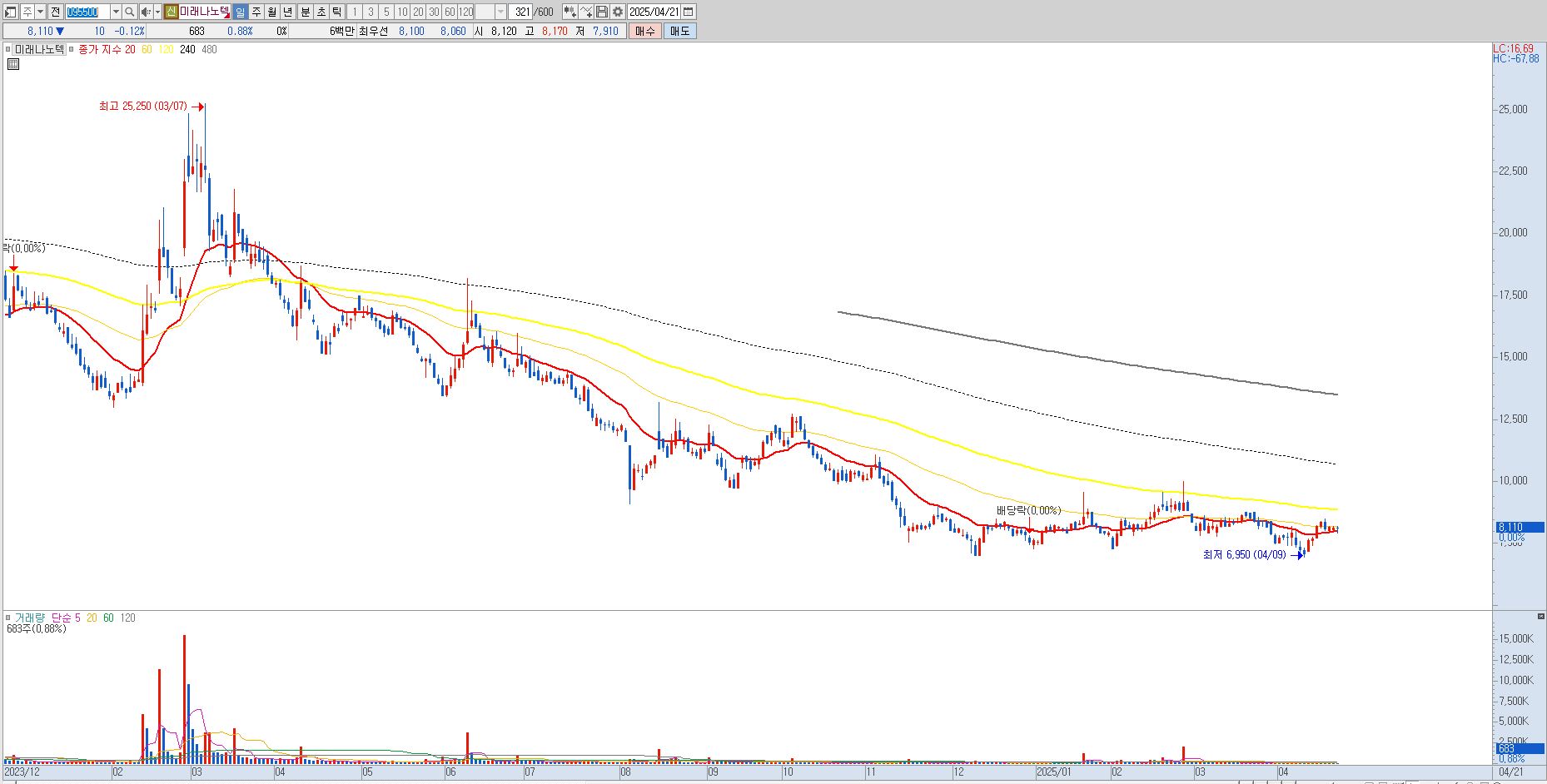Click the 매수 buy button
The image size is (1547, 784).
point(644,31)
